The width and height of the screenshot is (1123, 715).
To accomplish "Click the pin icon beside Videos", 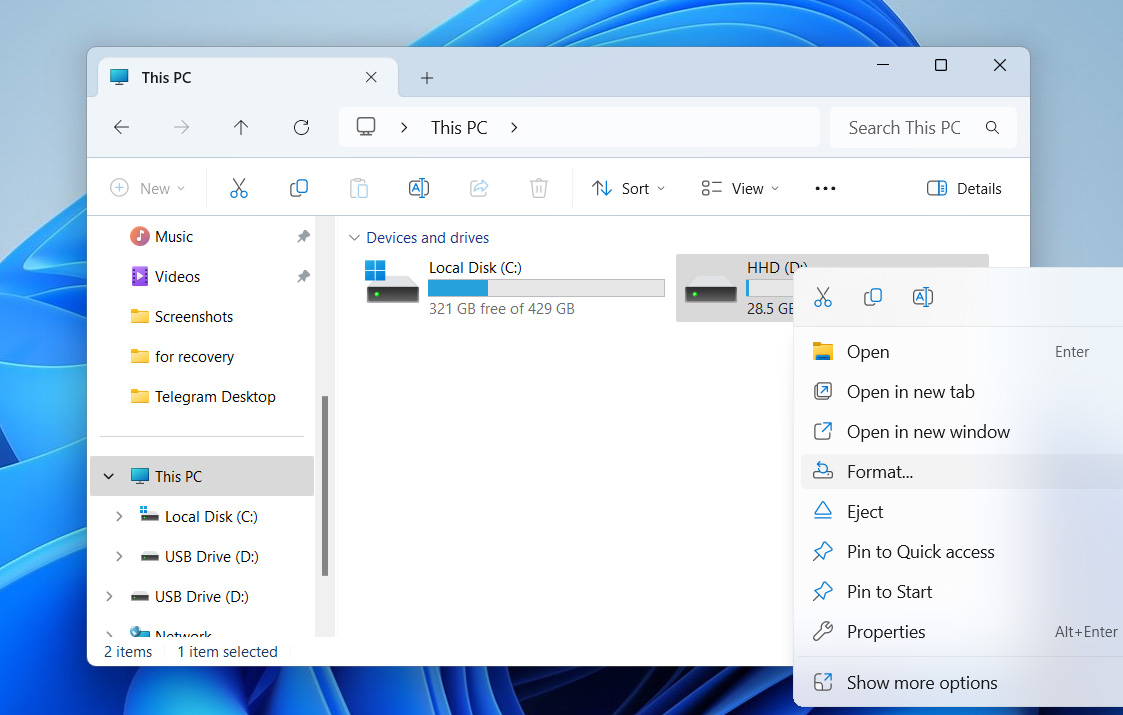I will point(304,276).
